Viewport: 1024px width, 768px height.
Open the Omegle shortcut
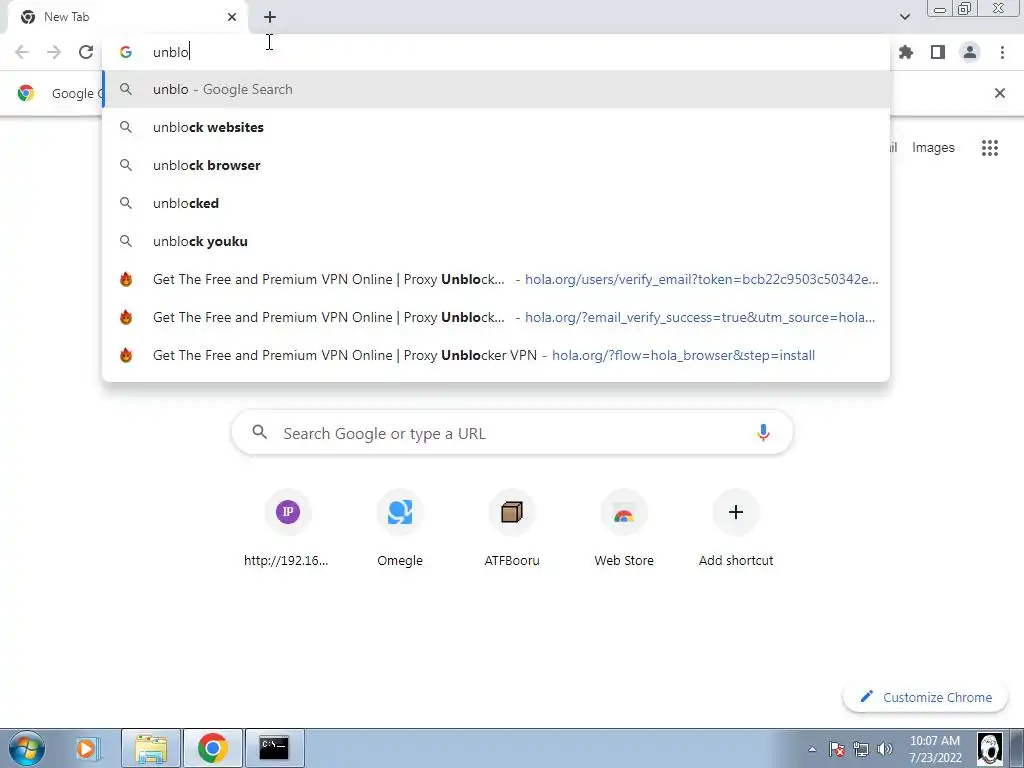[400, 528]
